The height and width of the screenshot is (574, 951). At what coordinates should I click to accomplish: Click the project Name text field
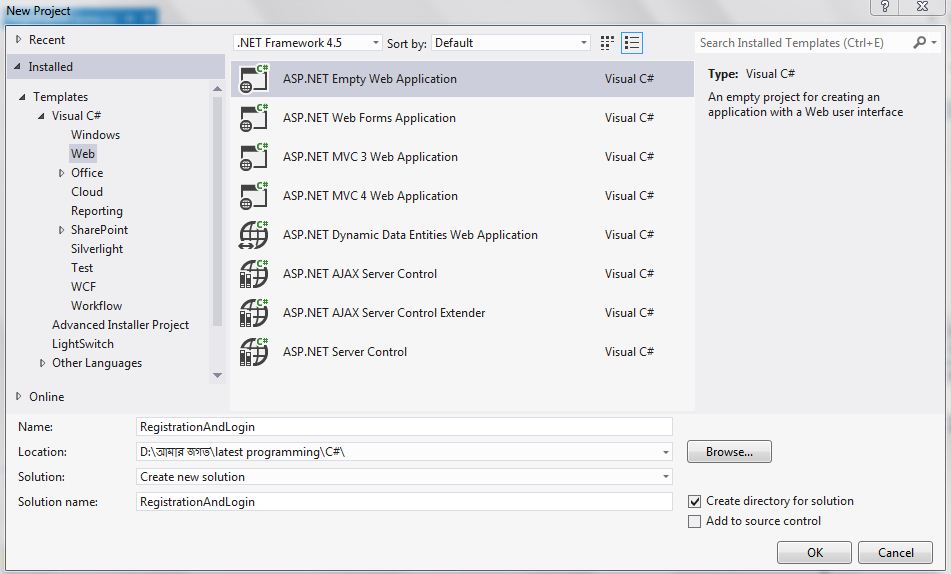(404, 427)
